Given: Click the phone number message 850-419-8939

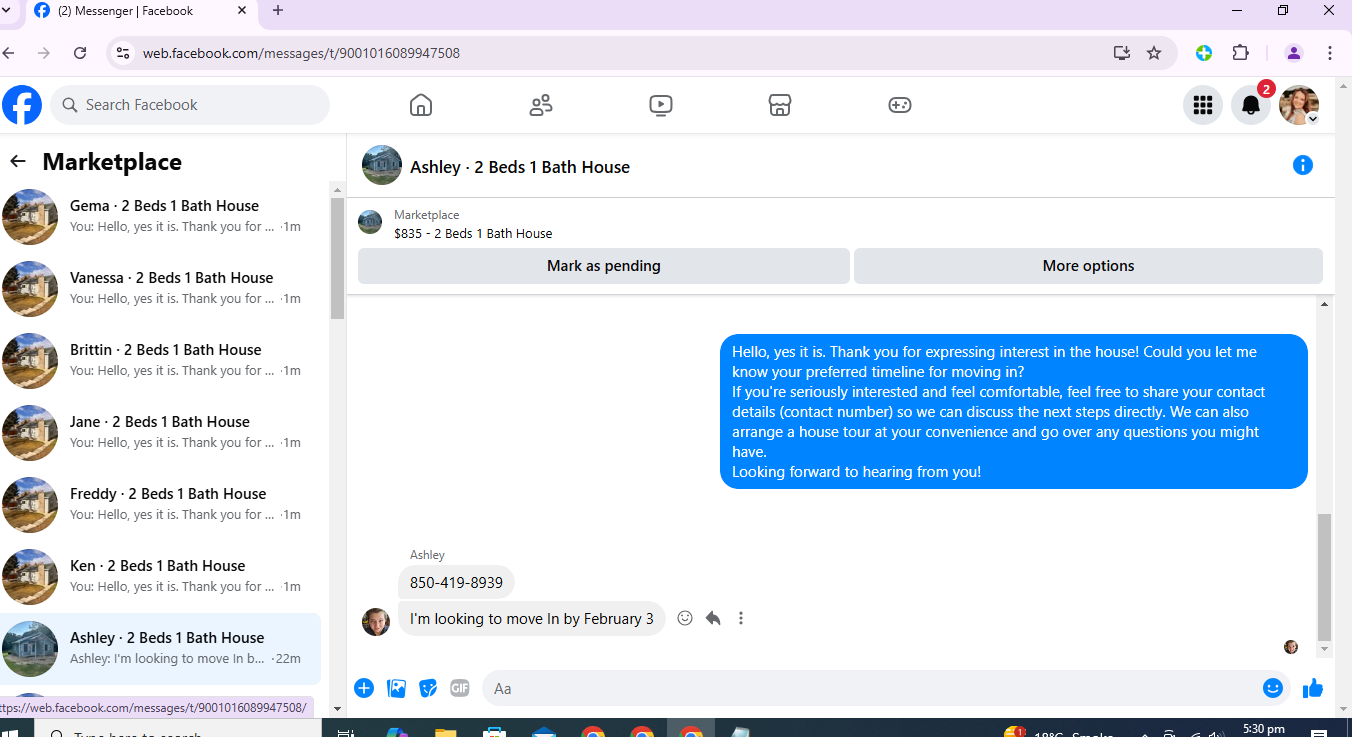Looking at the screenshot, I should (x=456, y=582).
